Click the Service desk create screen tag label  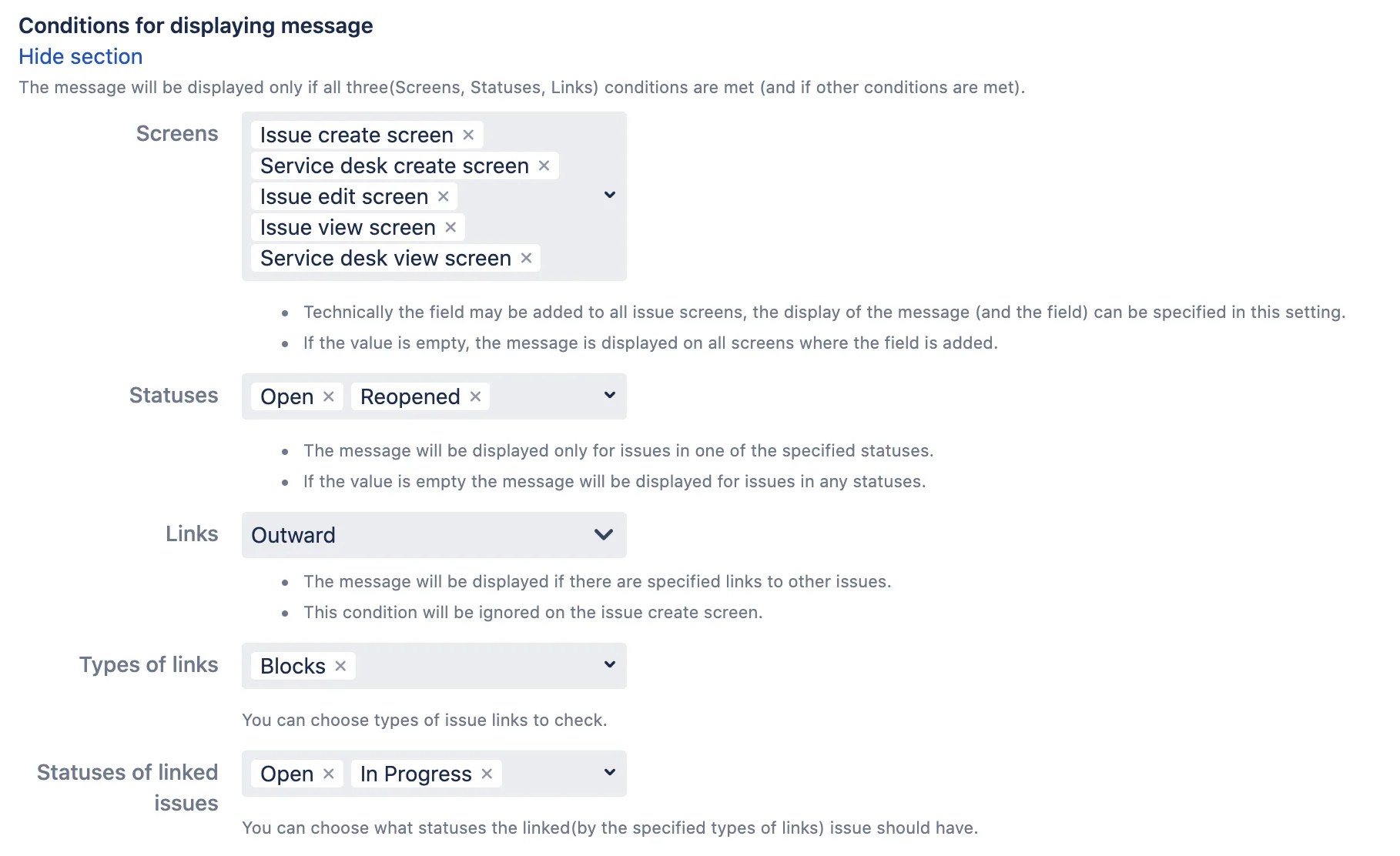[x=394, y=166]
